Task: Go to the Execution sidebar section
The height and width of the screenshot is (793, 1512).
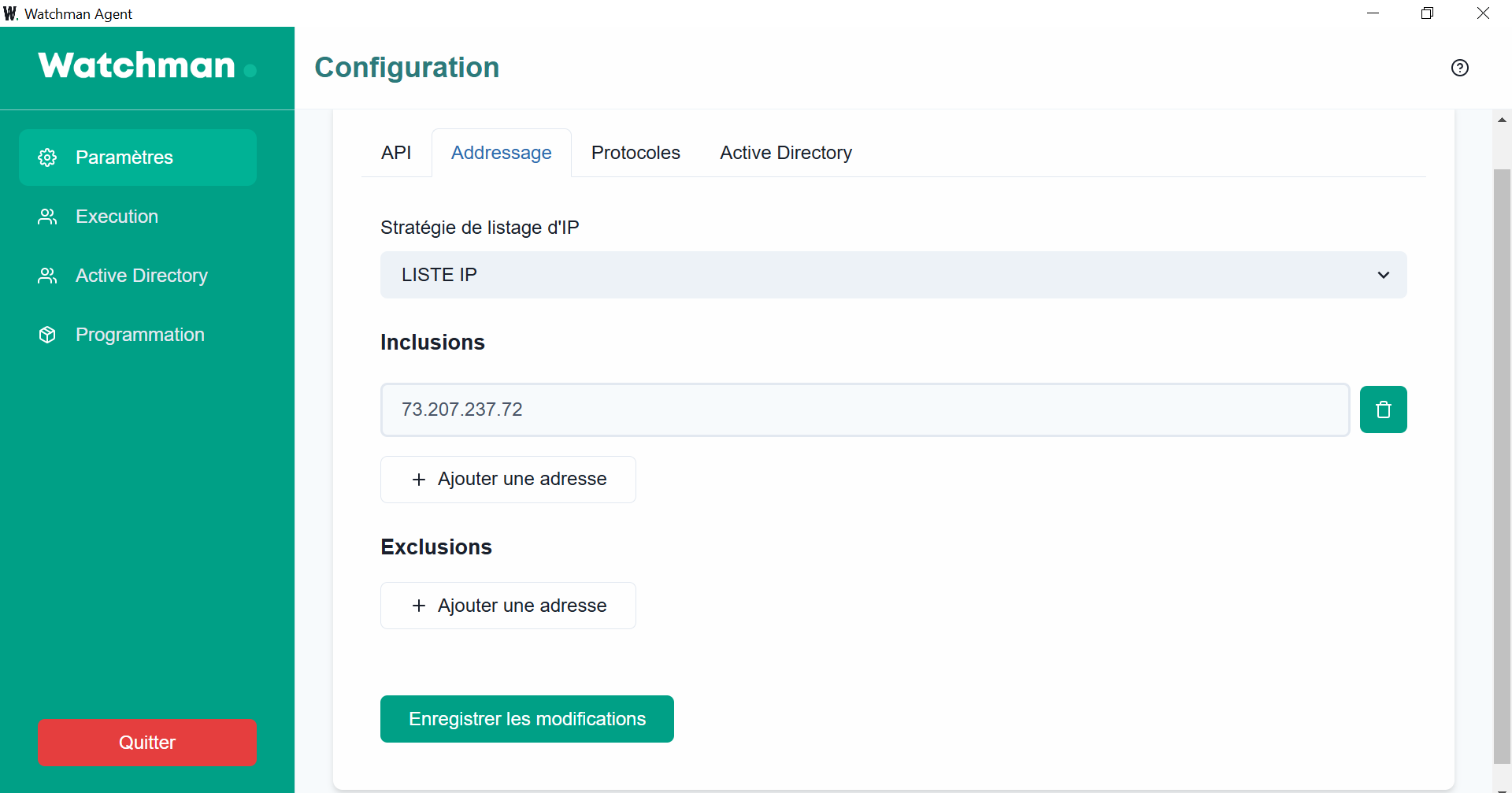Action: 138,217
